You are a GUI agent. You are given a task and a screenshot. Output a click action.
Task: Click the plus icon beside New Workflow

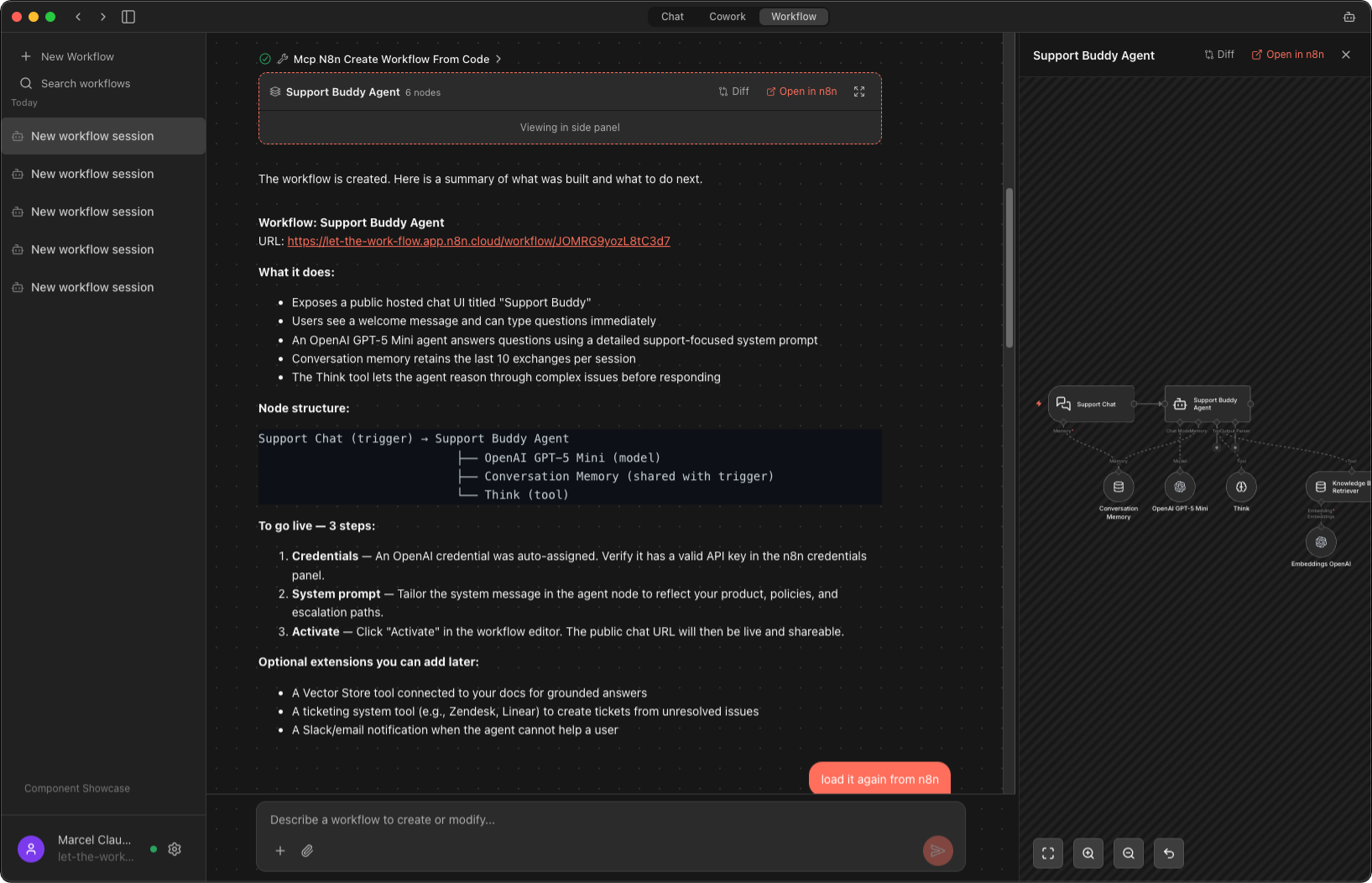[x=26, y=56]
